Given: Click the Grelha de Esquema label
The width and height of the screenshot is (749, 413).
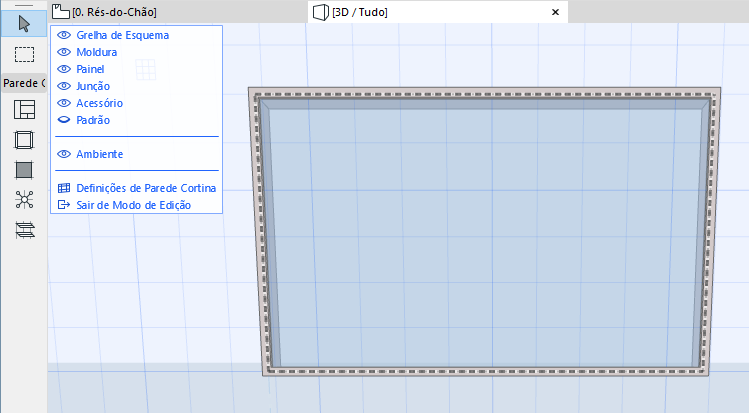Looking at the screenshot, I should coord(123,35).
